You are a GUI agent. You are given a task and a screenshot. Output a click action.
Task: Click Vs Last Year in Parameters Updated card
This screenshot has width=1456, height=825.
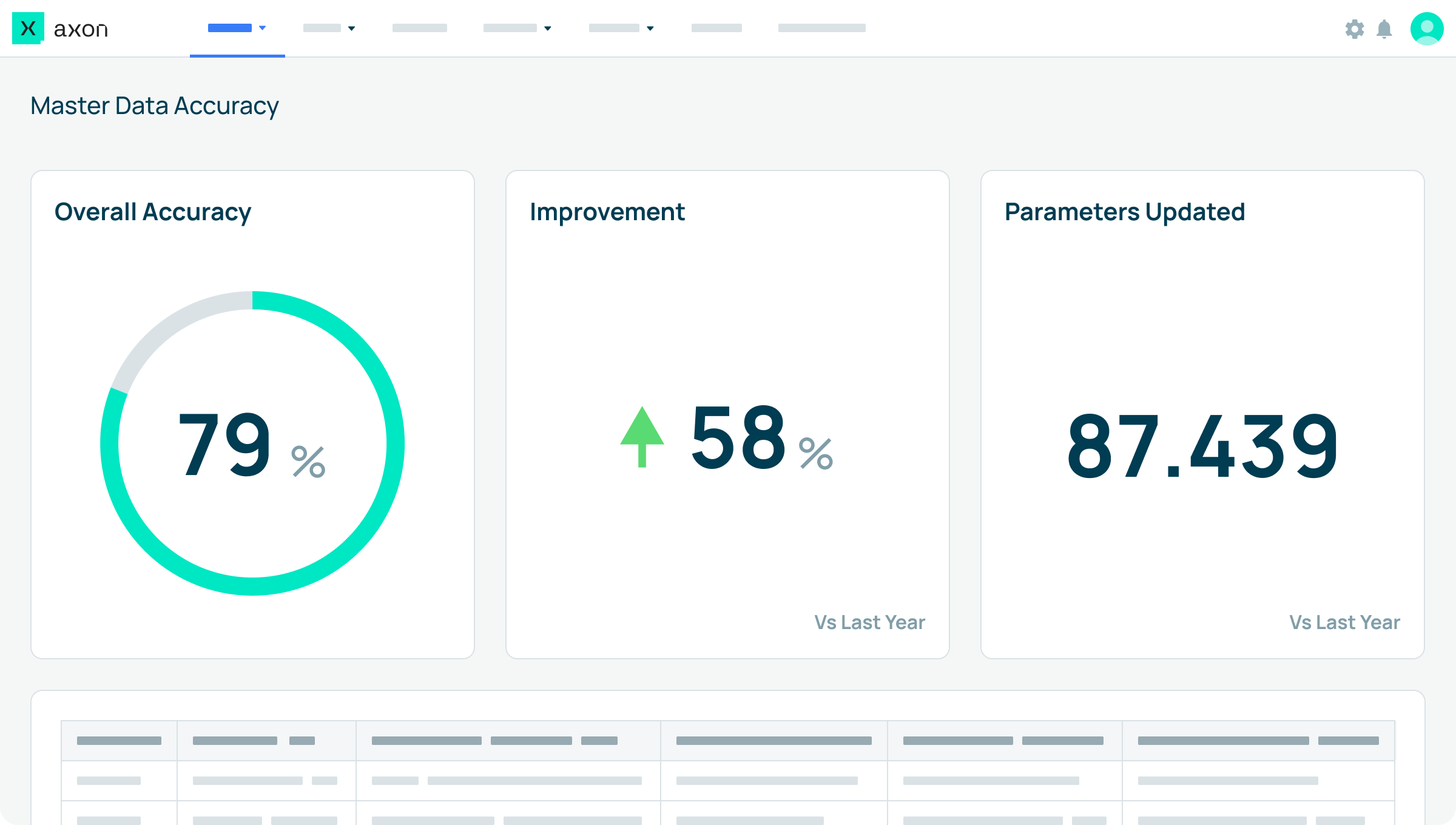tap(1344, 622)
